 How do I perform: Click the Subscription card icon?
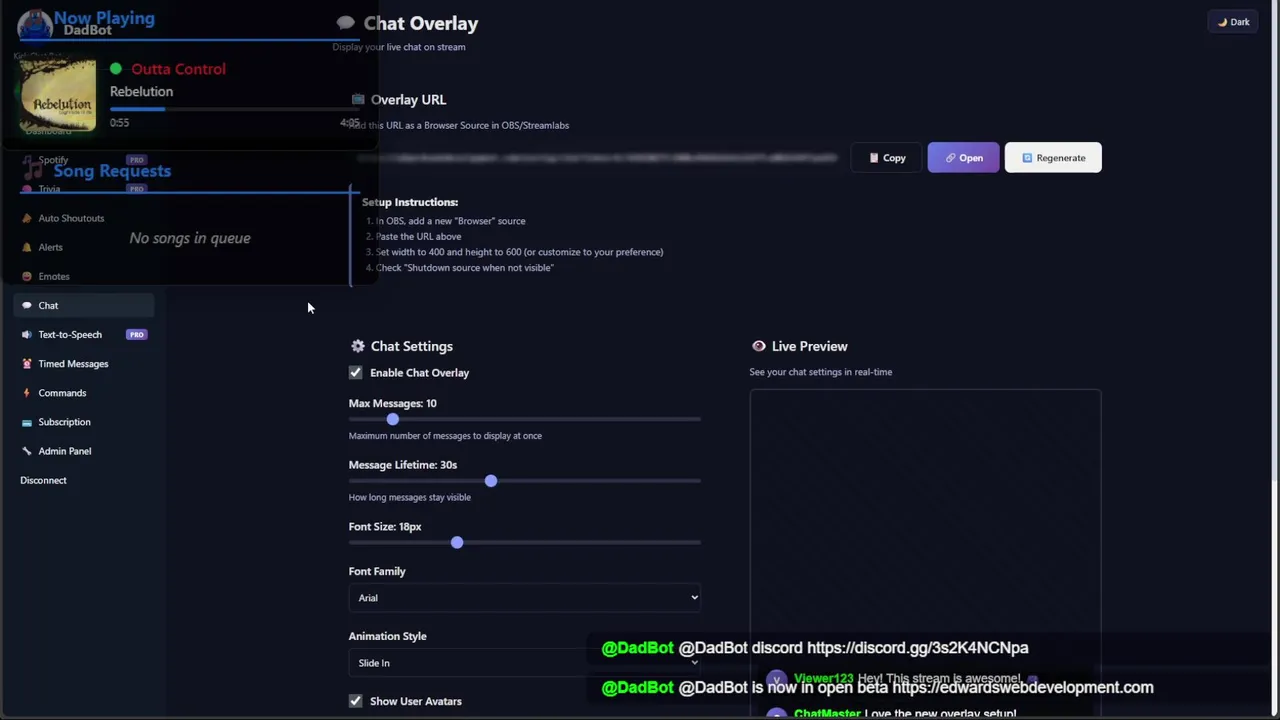[27, 422]
